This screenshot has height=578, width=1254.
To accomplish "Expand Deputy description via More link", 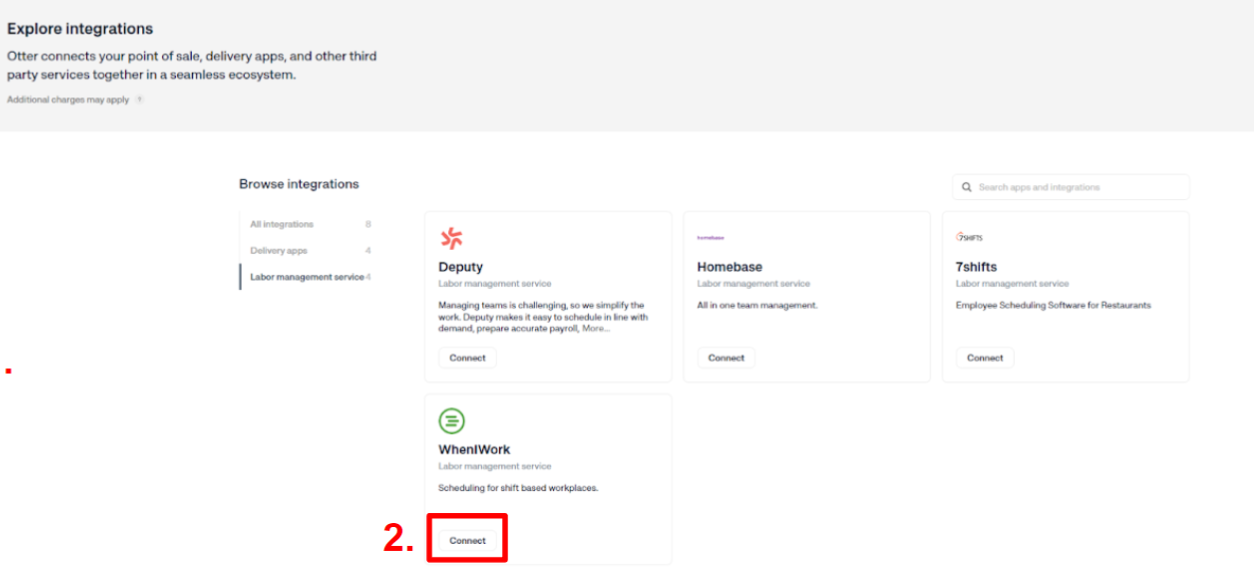I will (x=596, y=328).
